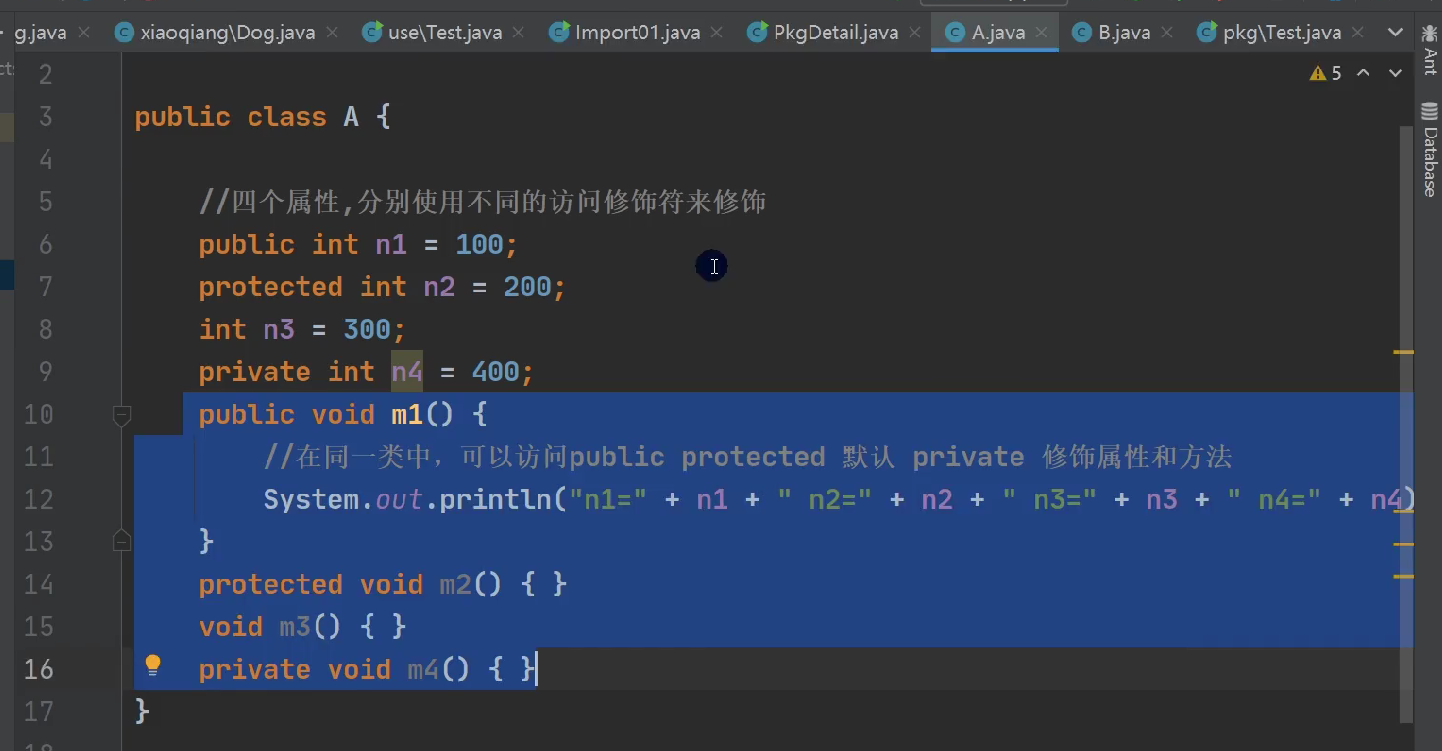
Task: Click the Chinese comment on line 5
Action: (482, 202)
